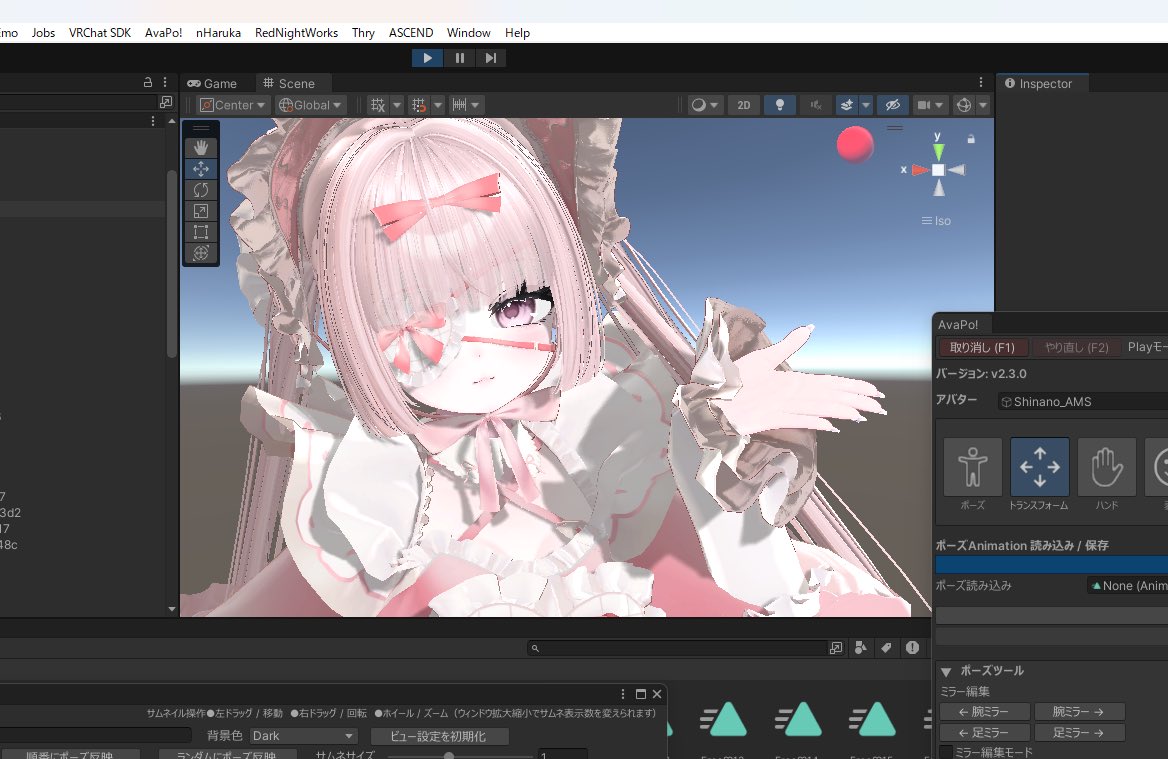Viewport: 1168px width, 759px height.
Task: Open the AvaPo! menu
Action: click(x=164, y=33)
